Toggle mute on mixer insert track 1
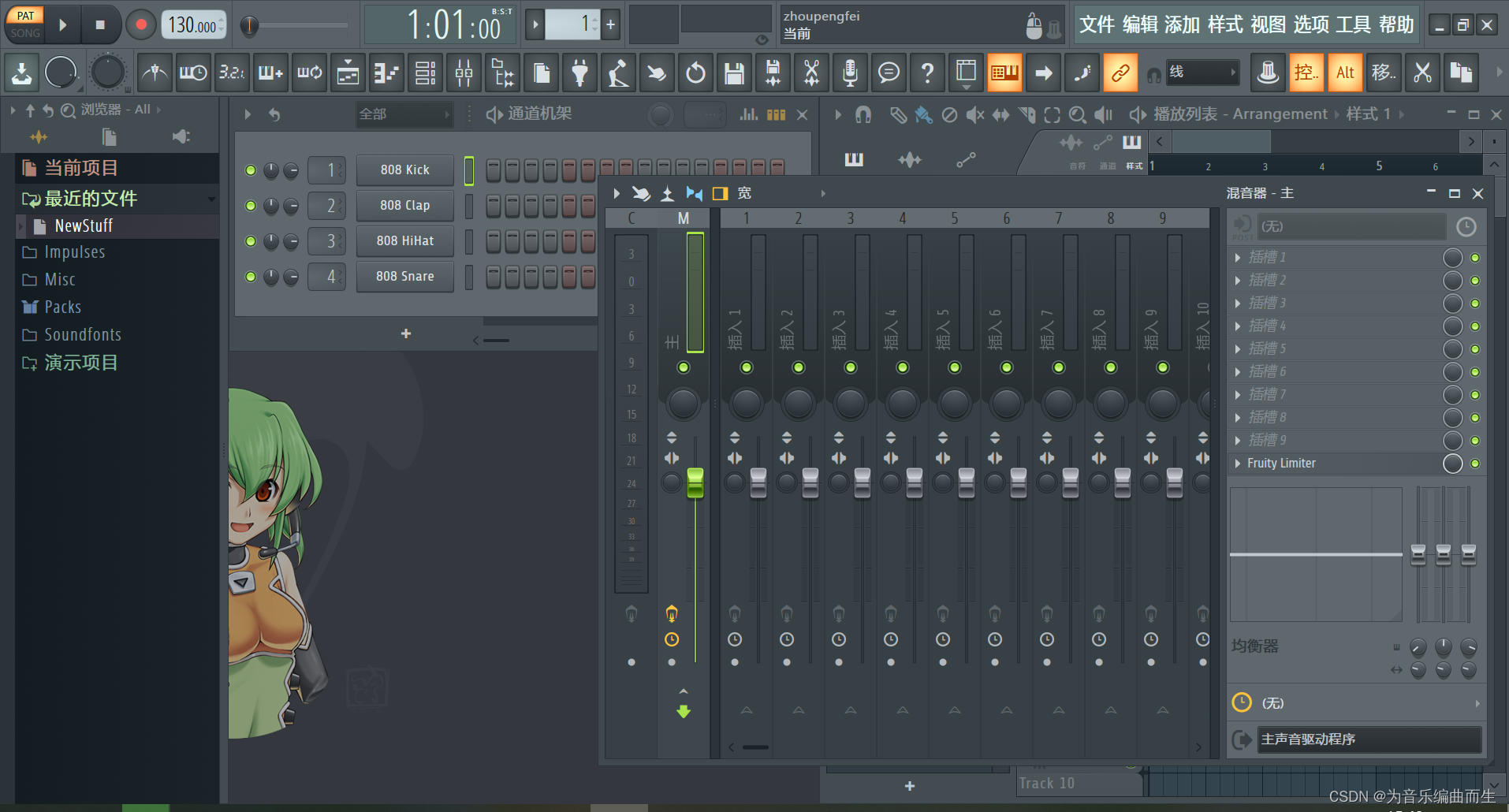 click(746, 367)
